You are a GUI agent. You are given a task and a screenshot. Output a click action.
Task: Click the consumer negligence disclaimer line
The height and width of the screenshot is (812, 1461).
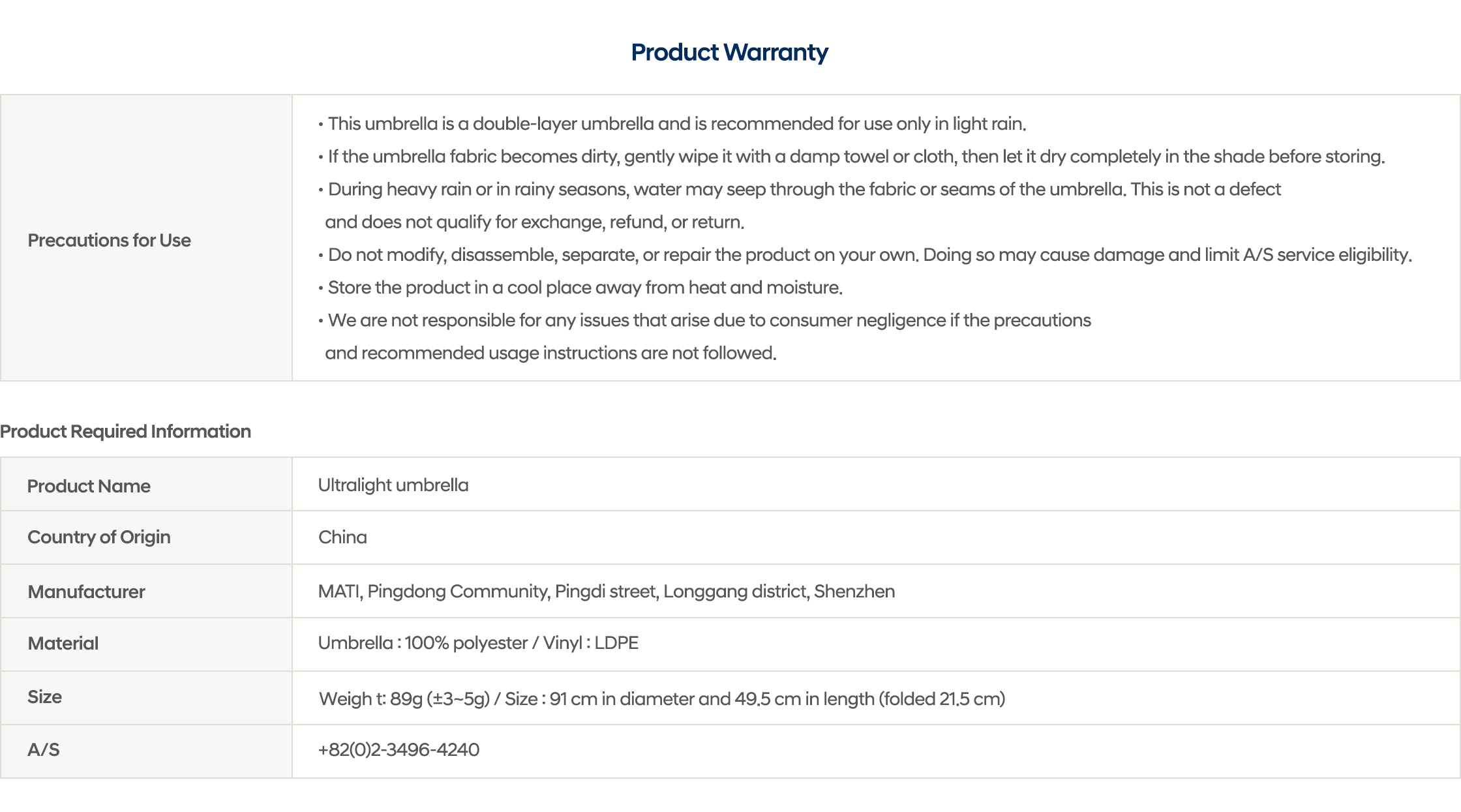(x=709, y=320)
